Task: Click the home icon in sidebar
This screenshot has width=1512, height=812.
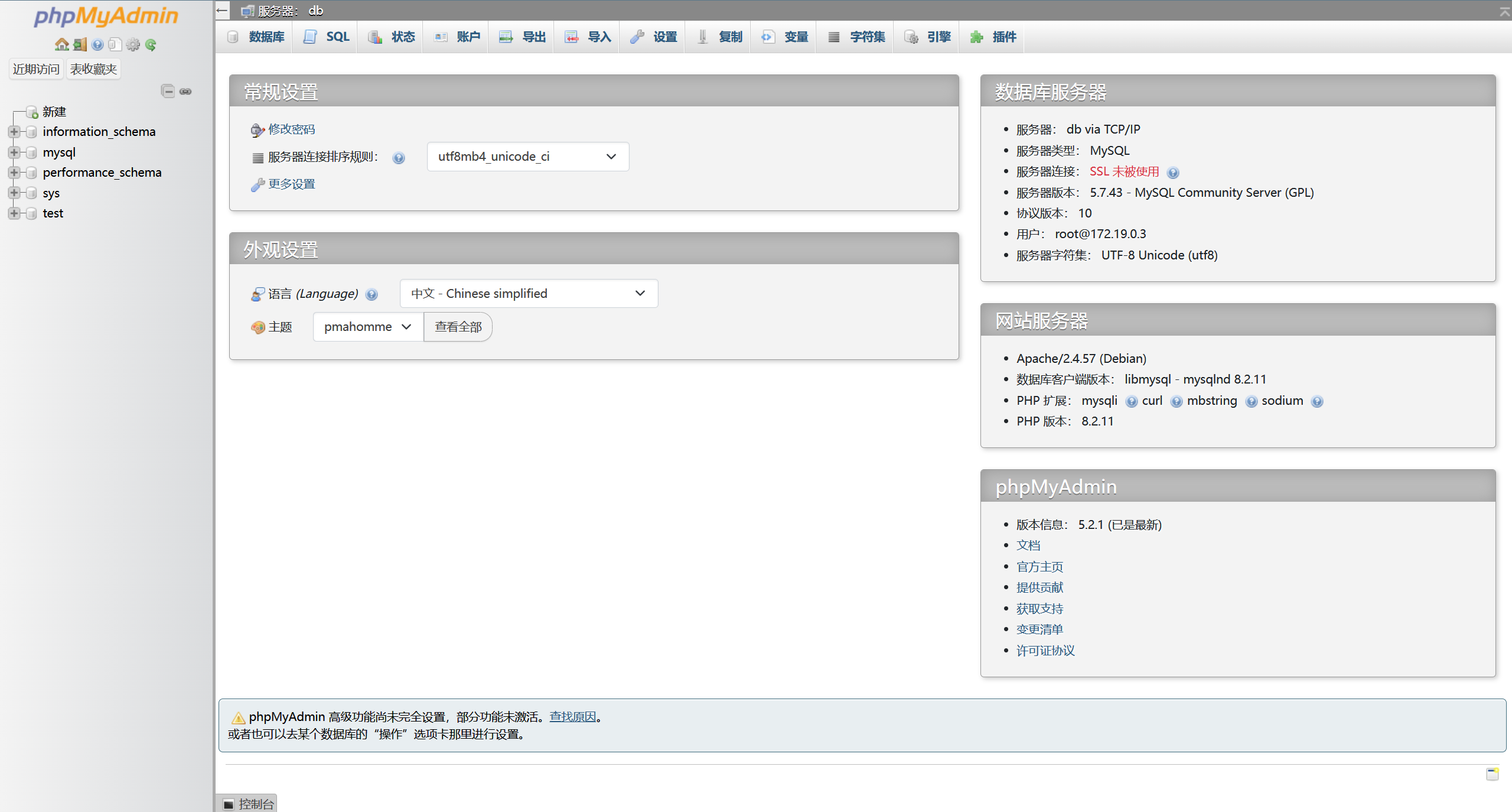Action: tap(61, 44)
